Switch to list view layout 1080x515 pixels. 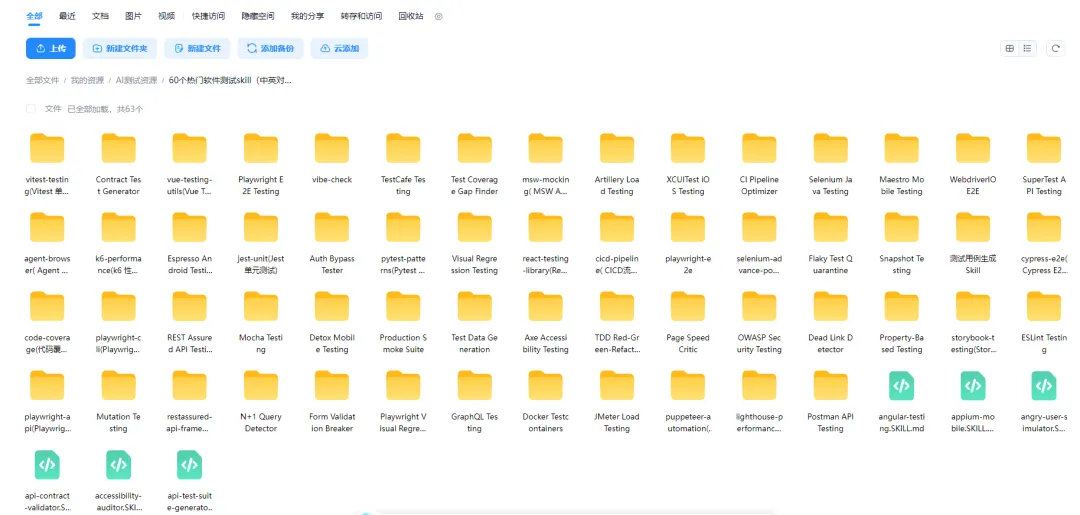[1028, 48]
